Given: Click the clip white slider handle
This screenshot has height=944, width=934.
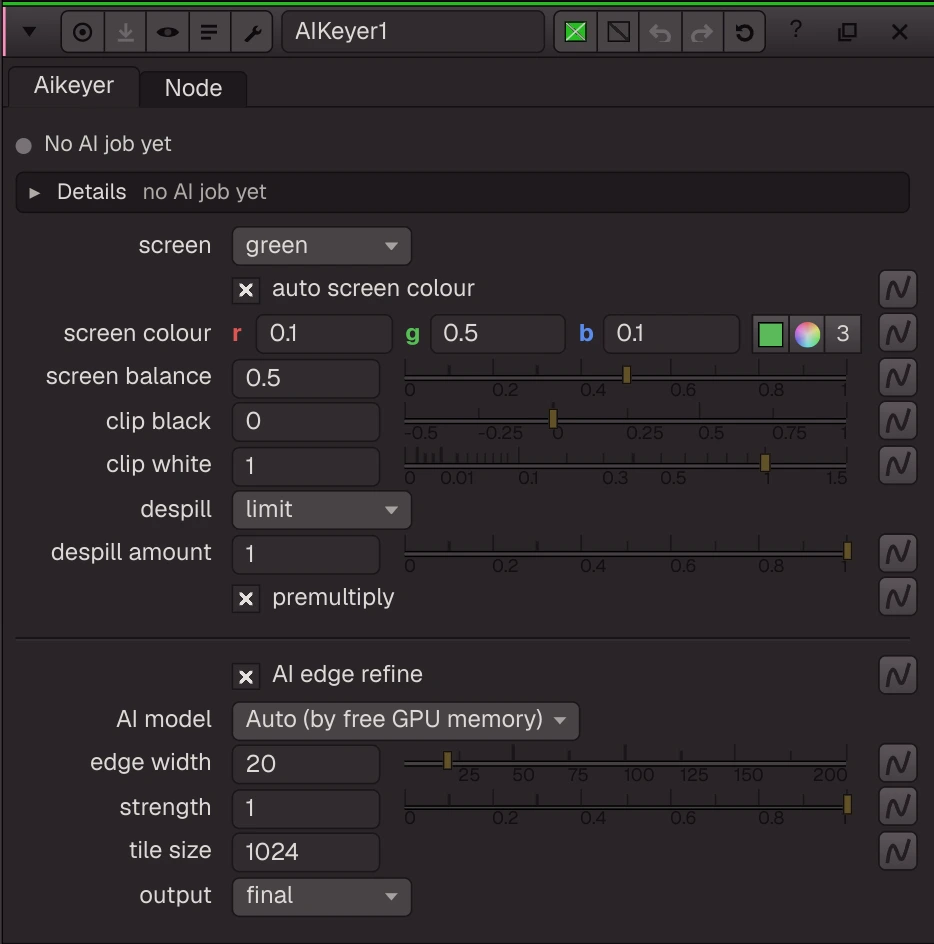Looking at the screenshot, I should click(x=765, y=463).
